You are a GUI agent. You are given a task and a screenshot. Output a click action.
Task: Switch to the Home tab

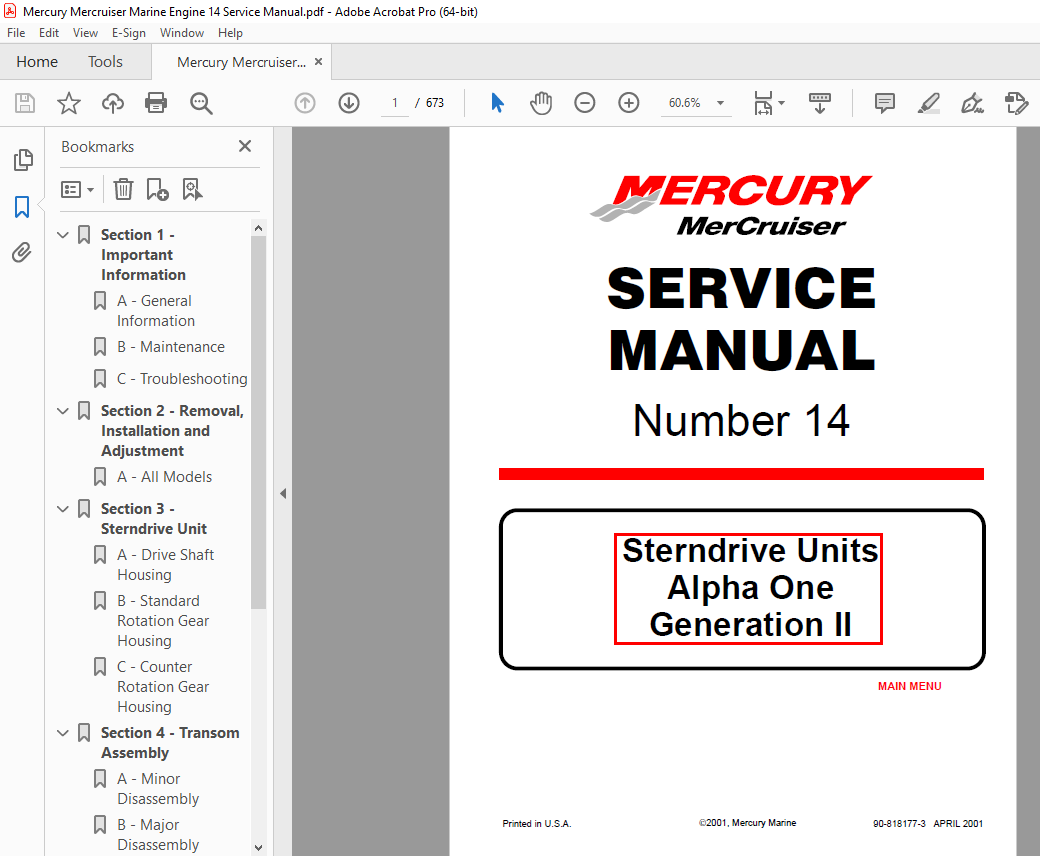tap(37, 62)
